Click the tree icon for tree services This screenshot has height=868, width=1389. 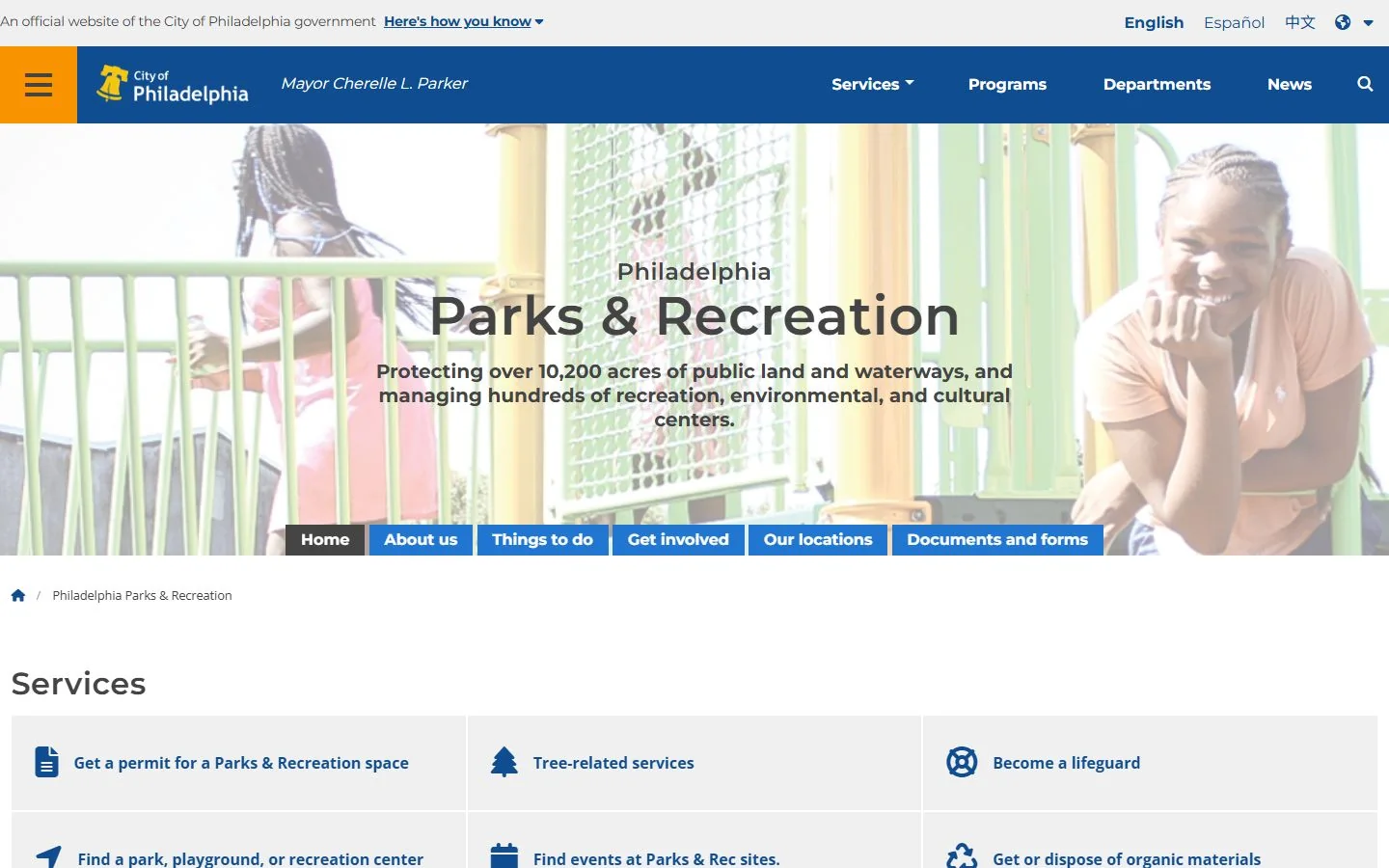pyautogui.click(x=504, y=762)
